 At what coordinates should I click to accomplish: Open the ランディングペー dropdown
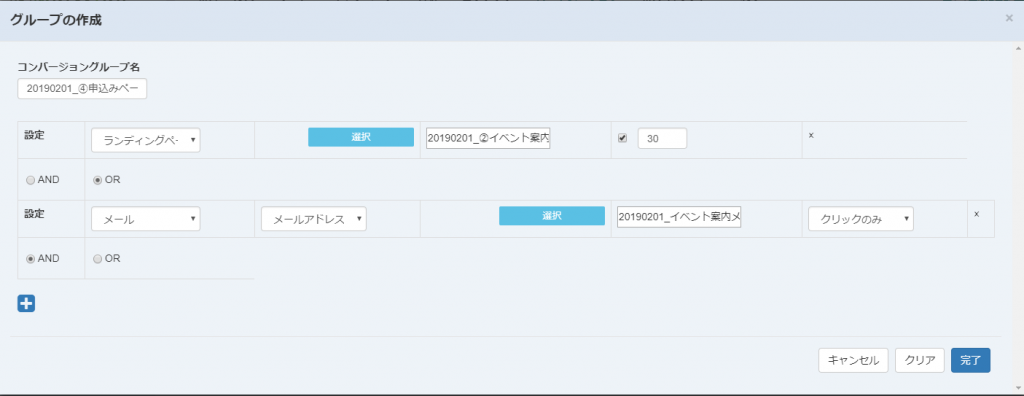click(146, 140)
